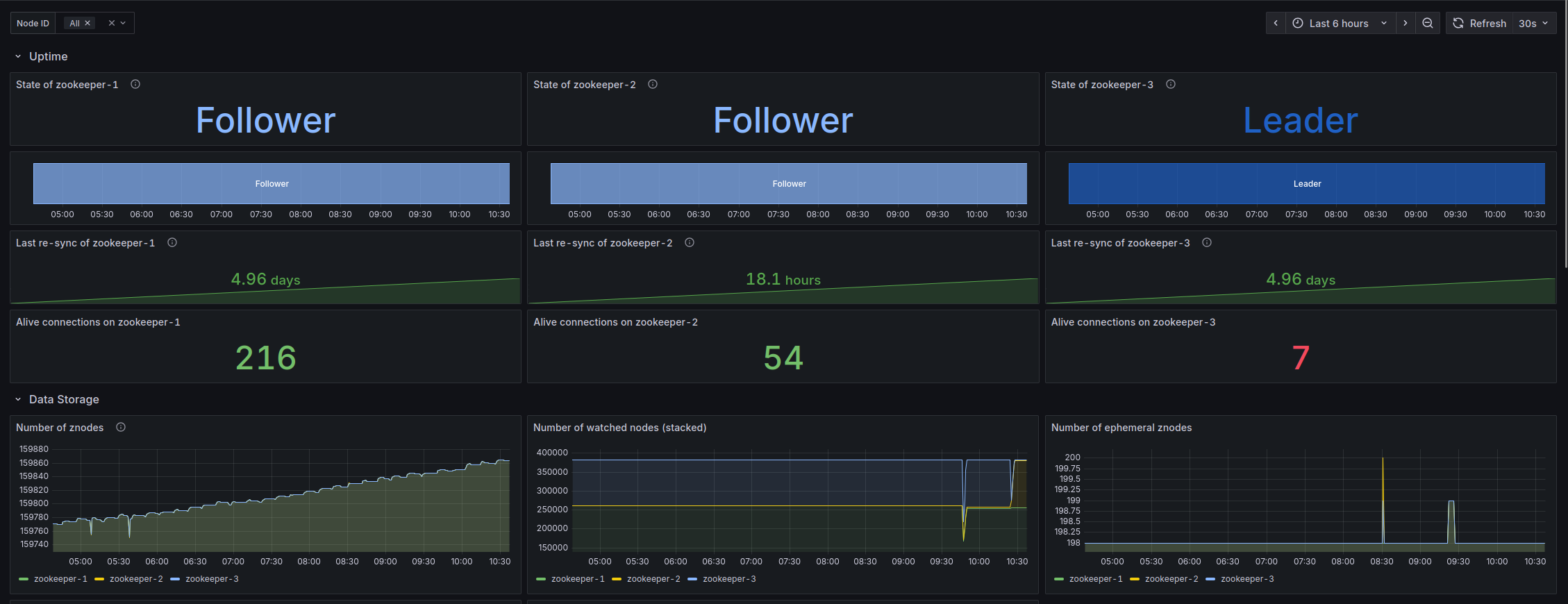Click info icon beside State of zookeeper-1
Image resolution: width=1568 pixels, height=604 pixels.
pos(135,84)
